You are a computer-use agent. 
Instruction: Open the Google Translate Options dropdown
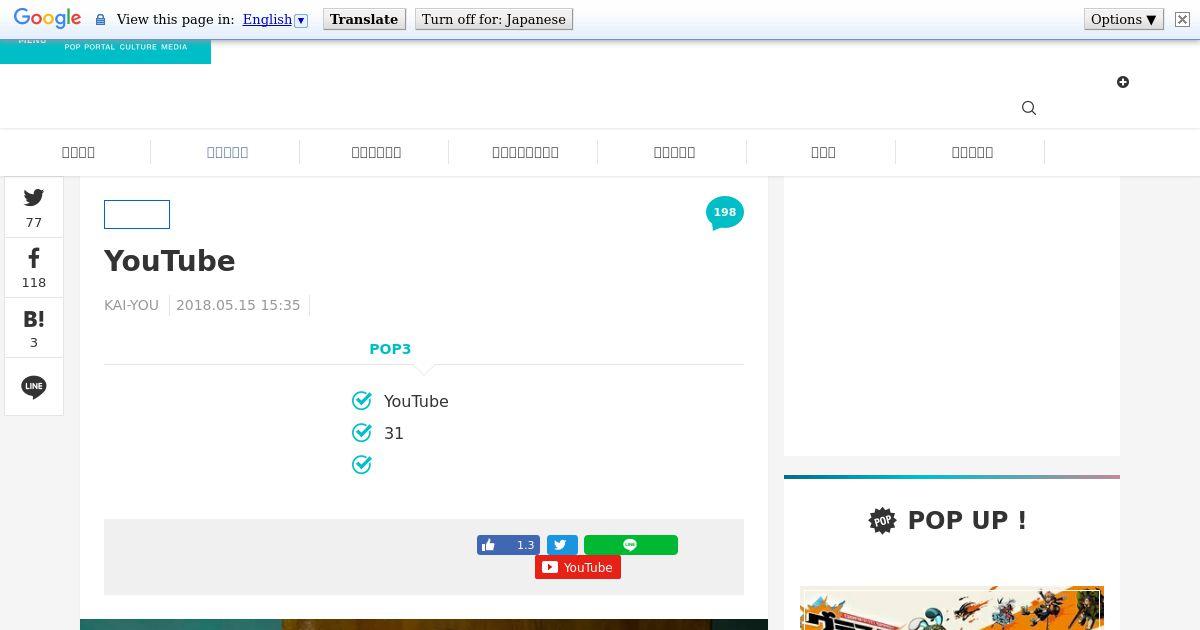(1124, 19)
